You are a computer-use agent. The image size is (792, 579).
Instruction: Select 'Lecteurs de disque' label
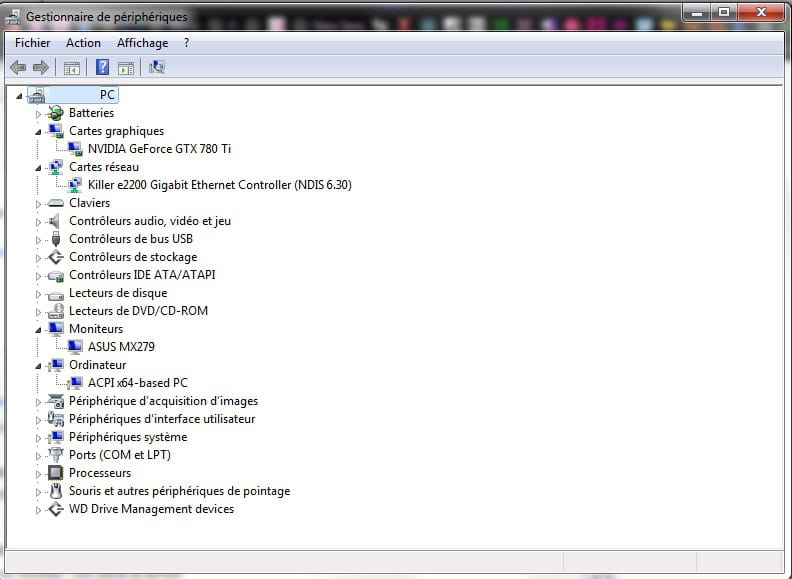pos(118,293)
